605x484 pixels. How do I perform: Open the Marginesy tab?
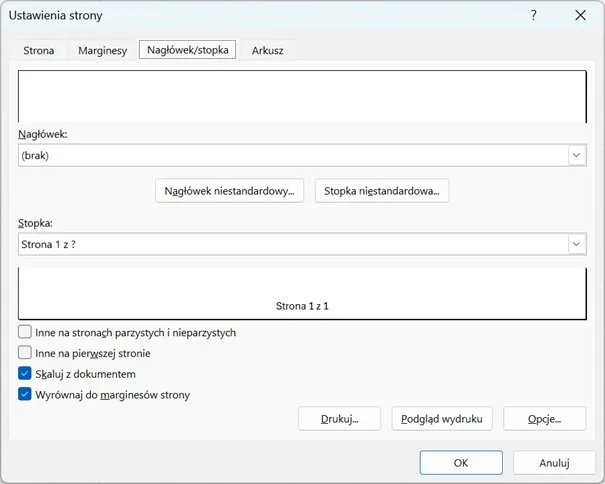click(102, 50)
